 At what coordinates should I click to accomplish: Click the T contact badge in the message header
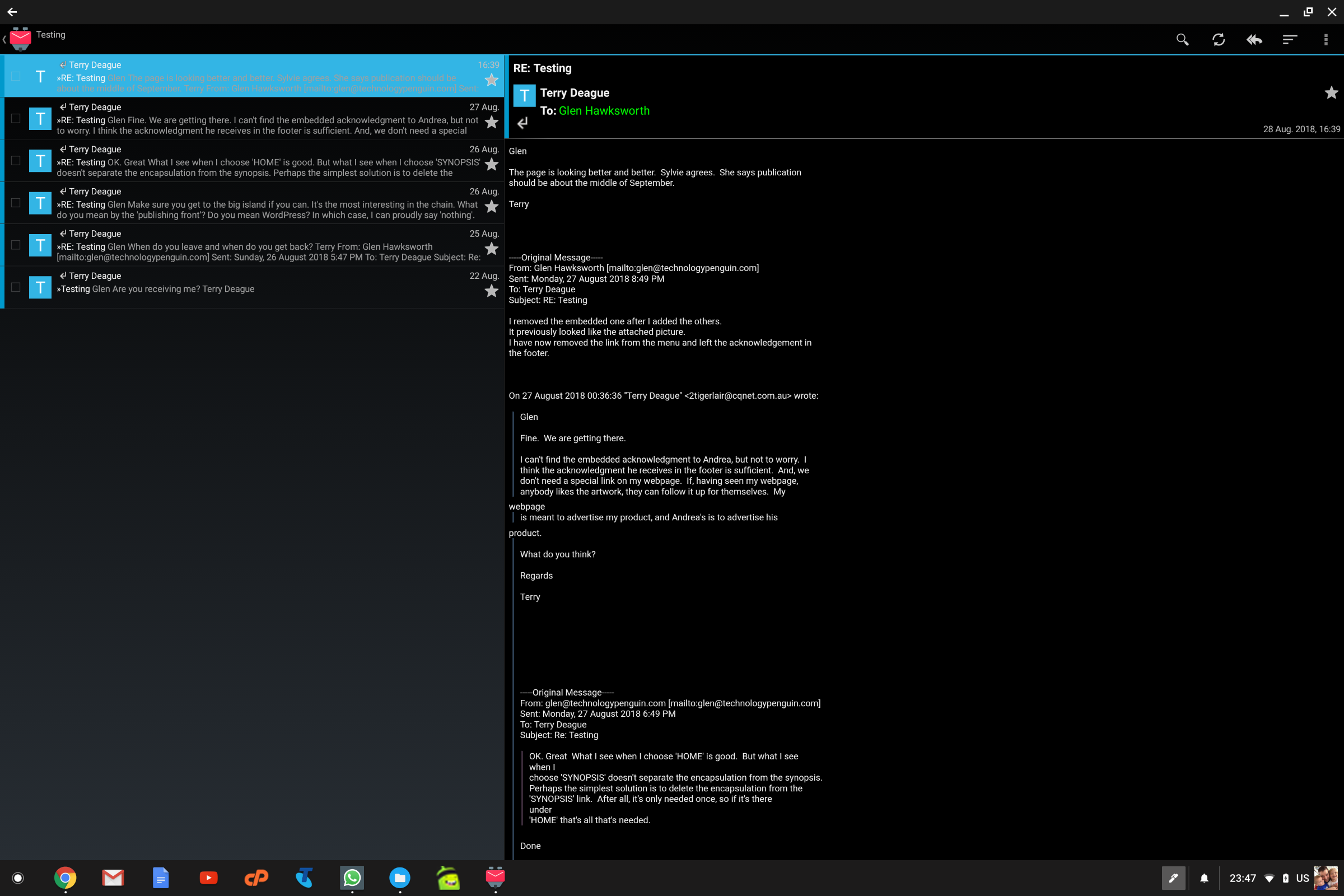pos(524,95)
